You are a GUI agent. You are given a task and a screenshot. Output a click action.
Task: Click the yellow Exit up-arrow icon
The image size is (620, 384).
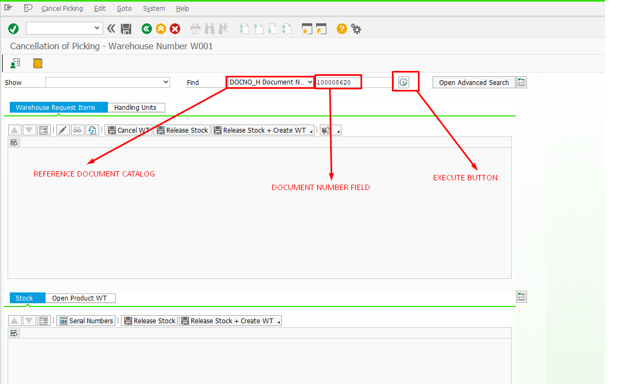pyautogui.click(x=161, y=28)
